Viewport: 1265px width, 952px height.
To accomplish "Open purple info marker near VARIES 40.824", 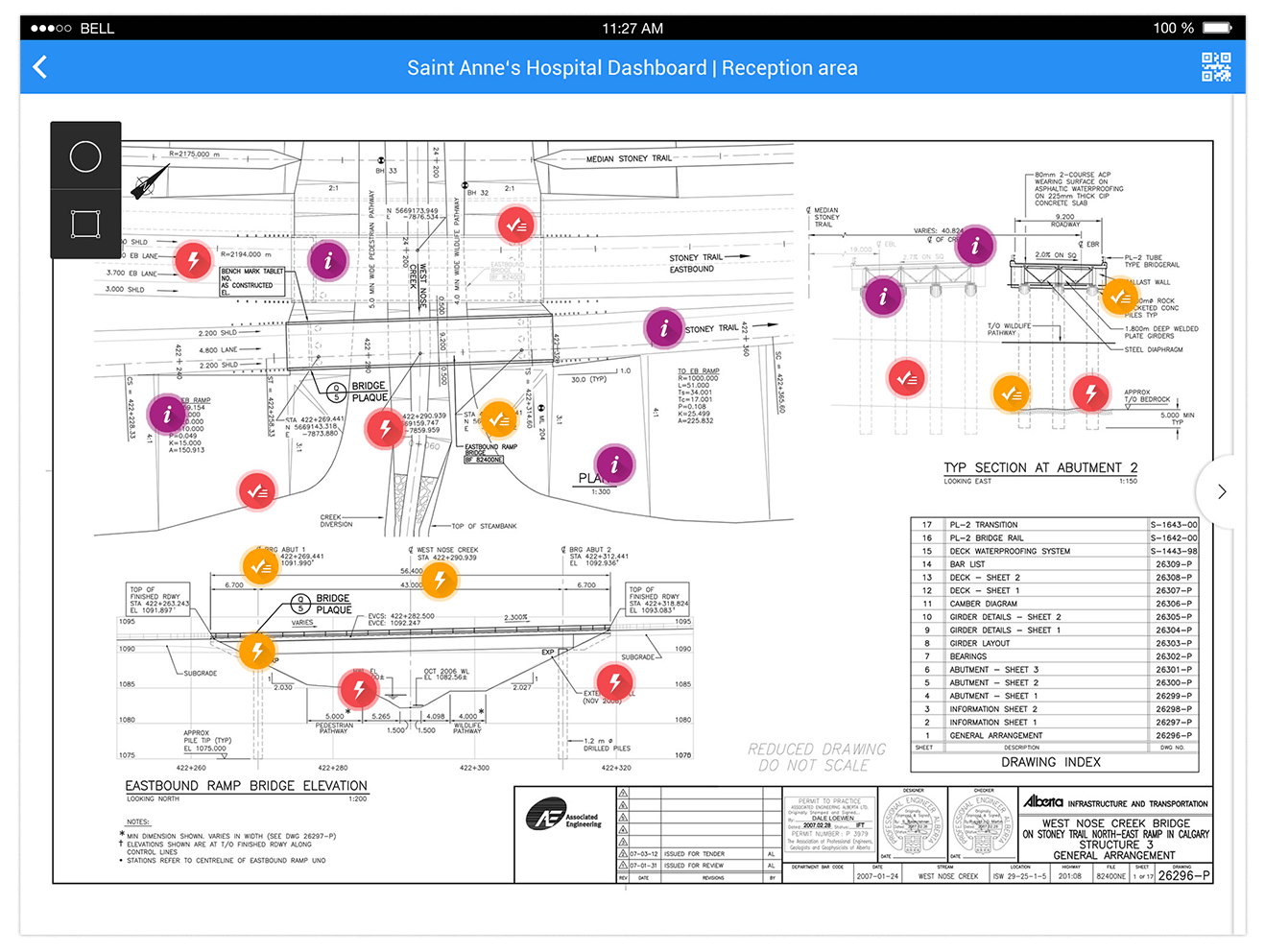I will pyautogui.click(x=975, y=246).
